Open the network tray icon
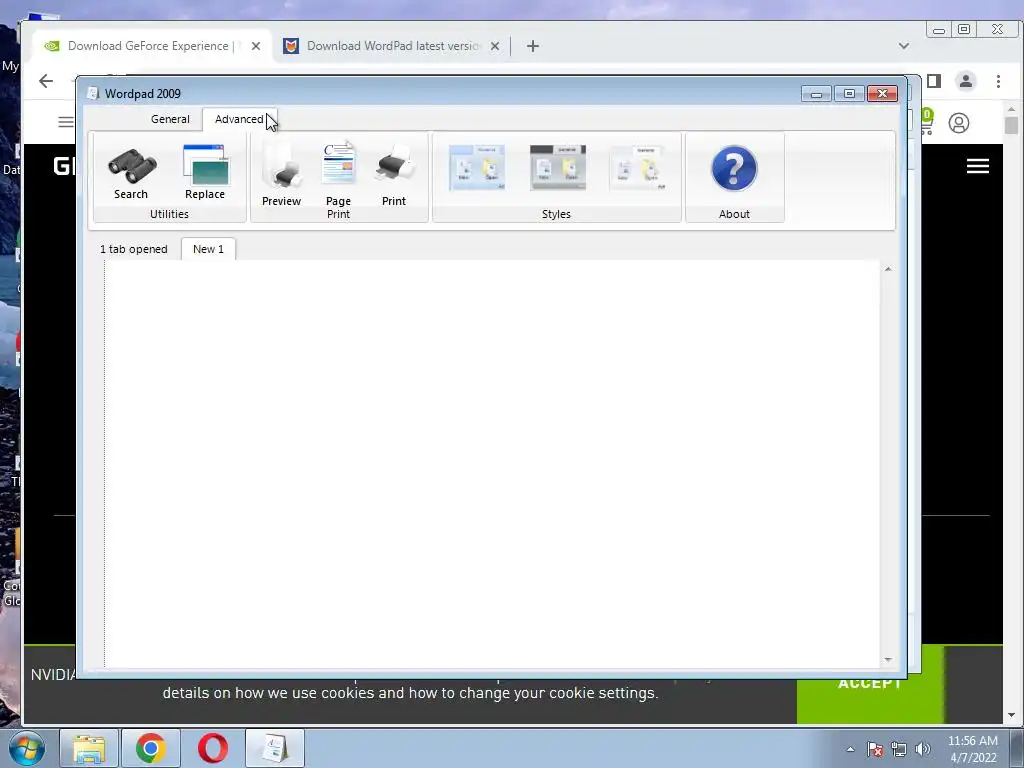 (899, 749)
